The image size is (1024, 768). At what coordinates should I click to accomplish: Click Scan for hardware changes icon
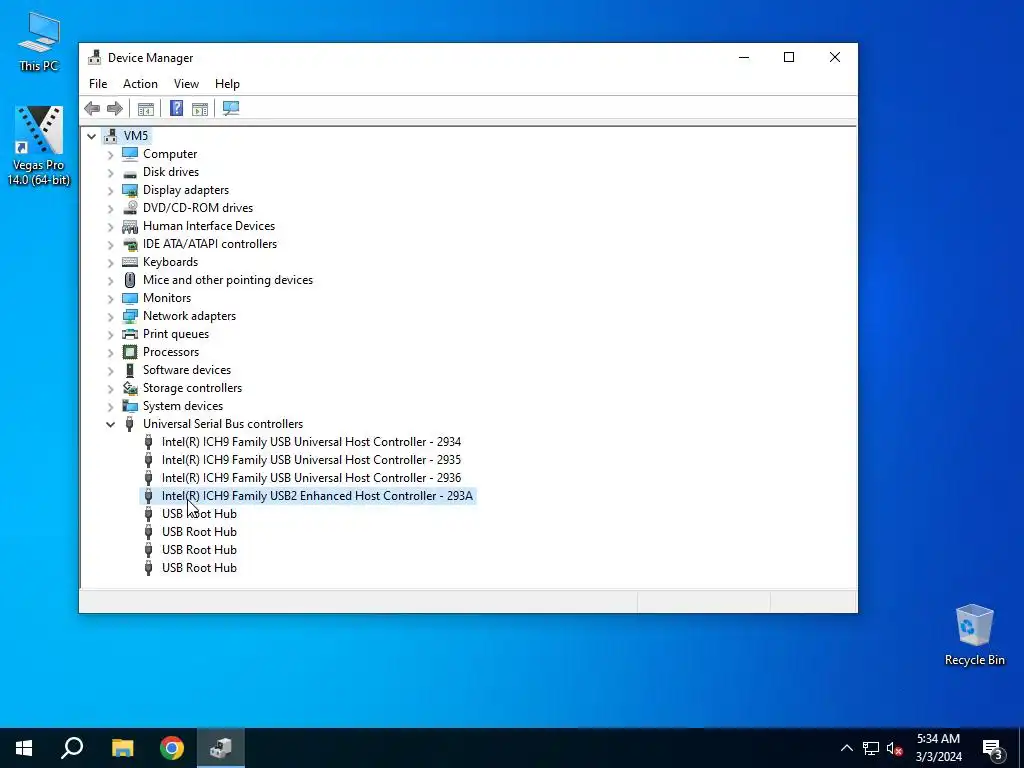coord(231,108)
